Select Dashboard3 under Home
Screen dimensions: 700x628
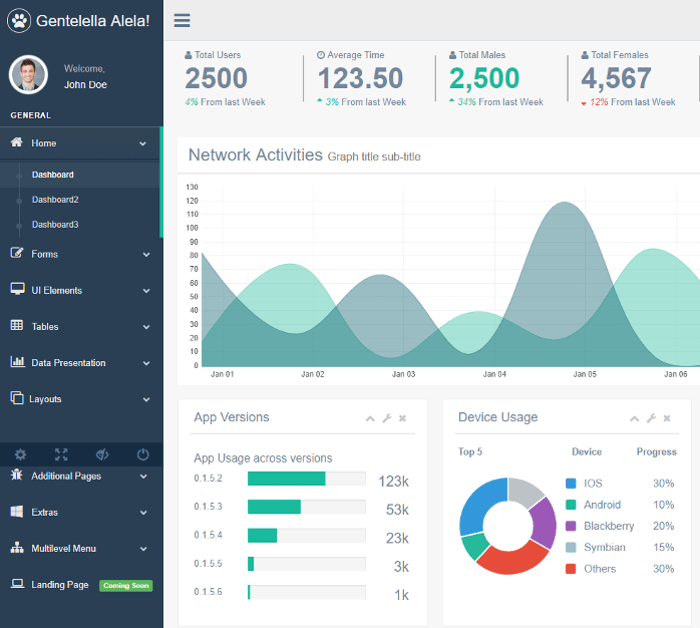[55, 225]
